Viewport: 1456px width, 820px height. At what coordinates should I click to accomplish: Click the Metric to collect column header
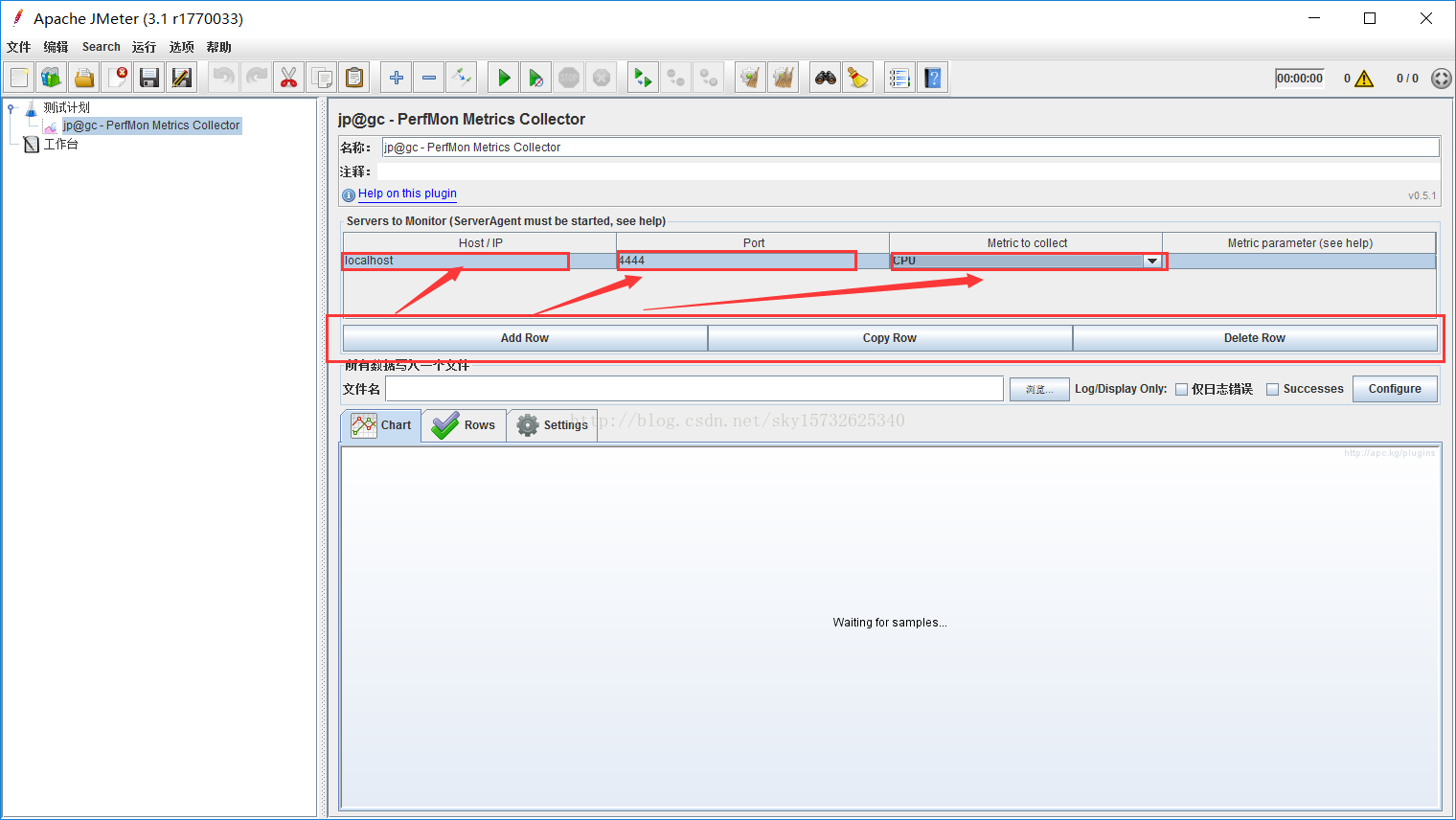coord(1027,242)
